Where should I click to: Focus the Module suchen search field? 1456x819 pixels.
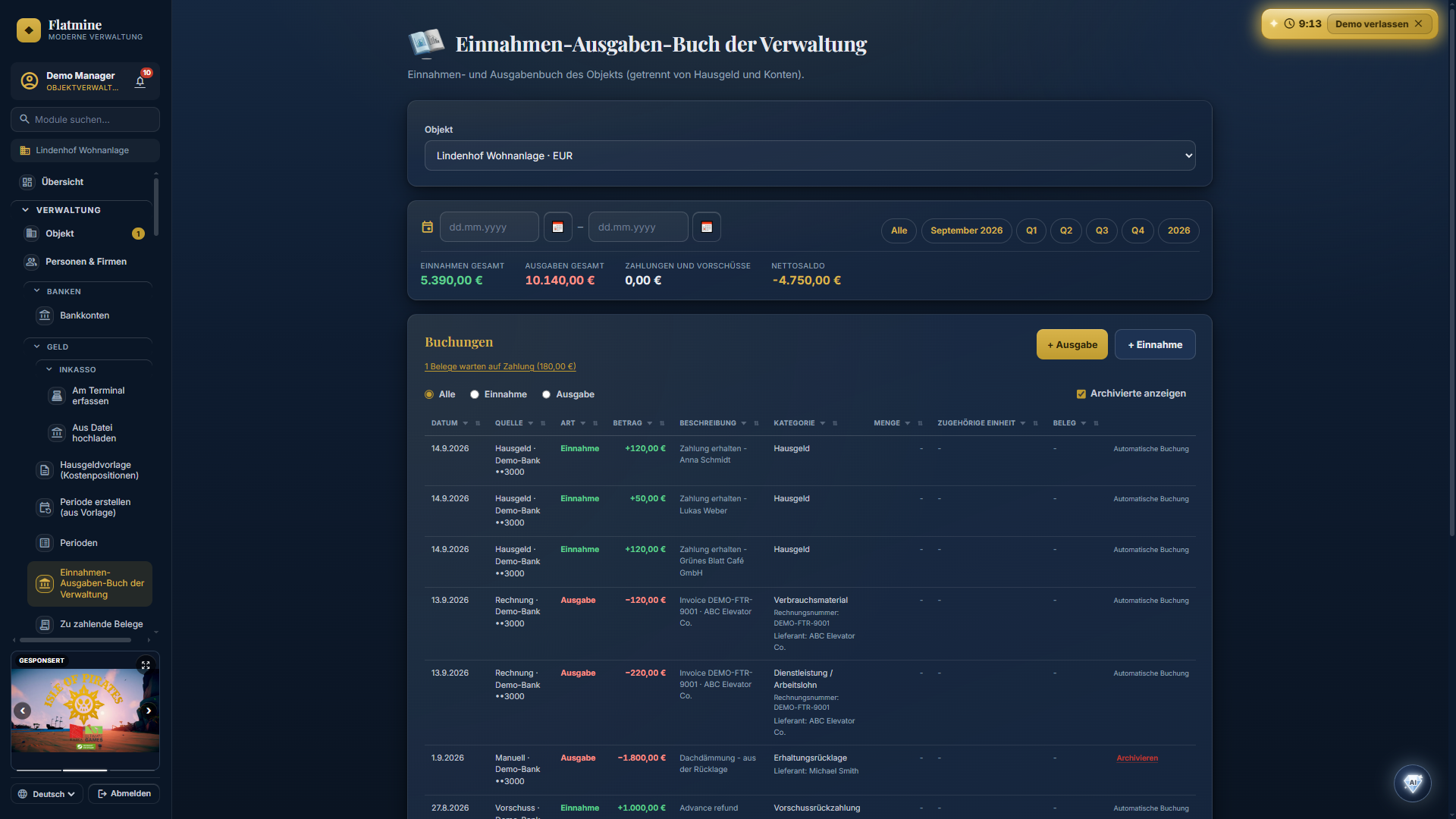pyautogui.click(x=85, y=119)
